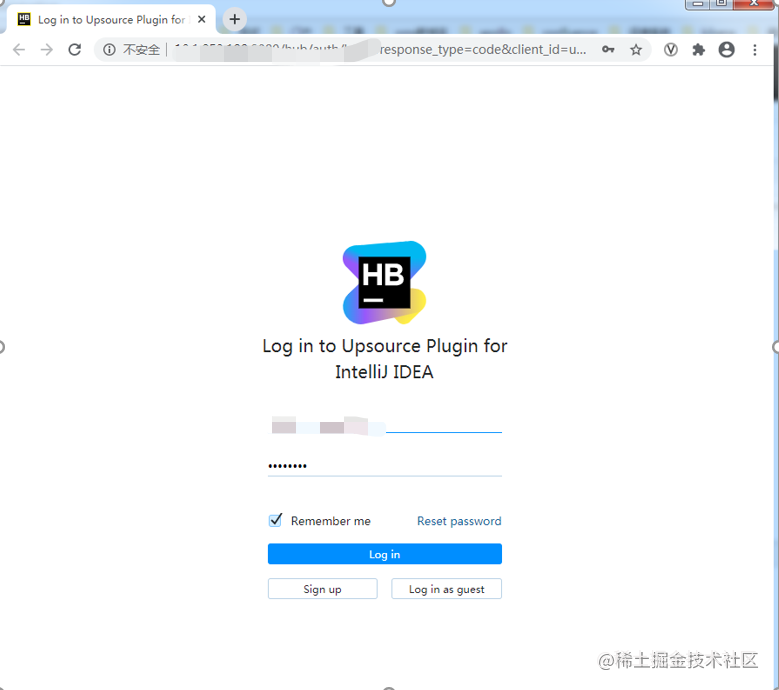Screen dimensions: 779x690
Task: Close the browser window
Action: click(x=753, y=4)
